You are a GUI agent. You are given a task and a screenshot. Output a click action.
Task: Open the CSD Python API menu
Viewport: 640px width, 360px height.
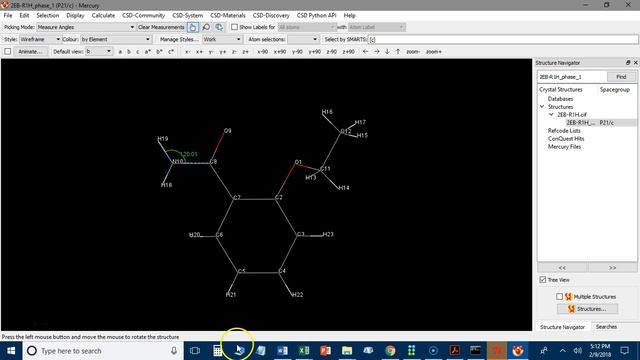[x=316, y=15]
